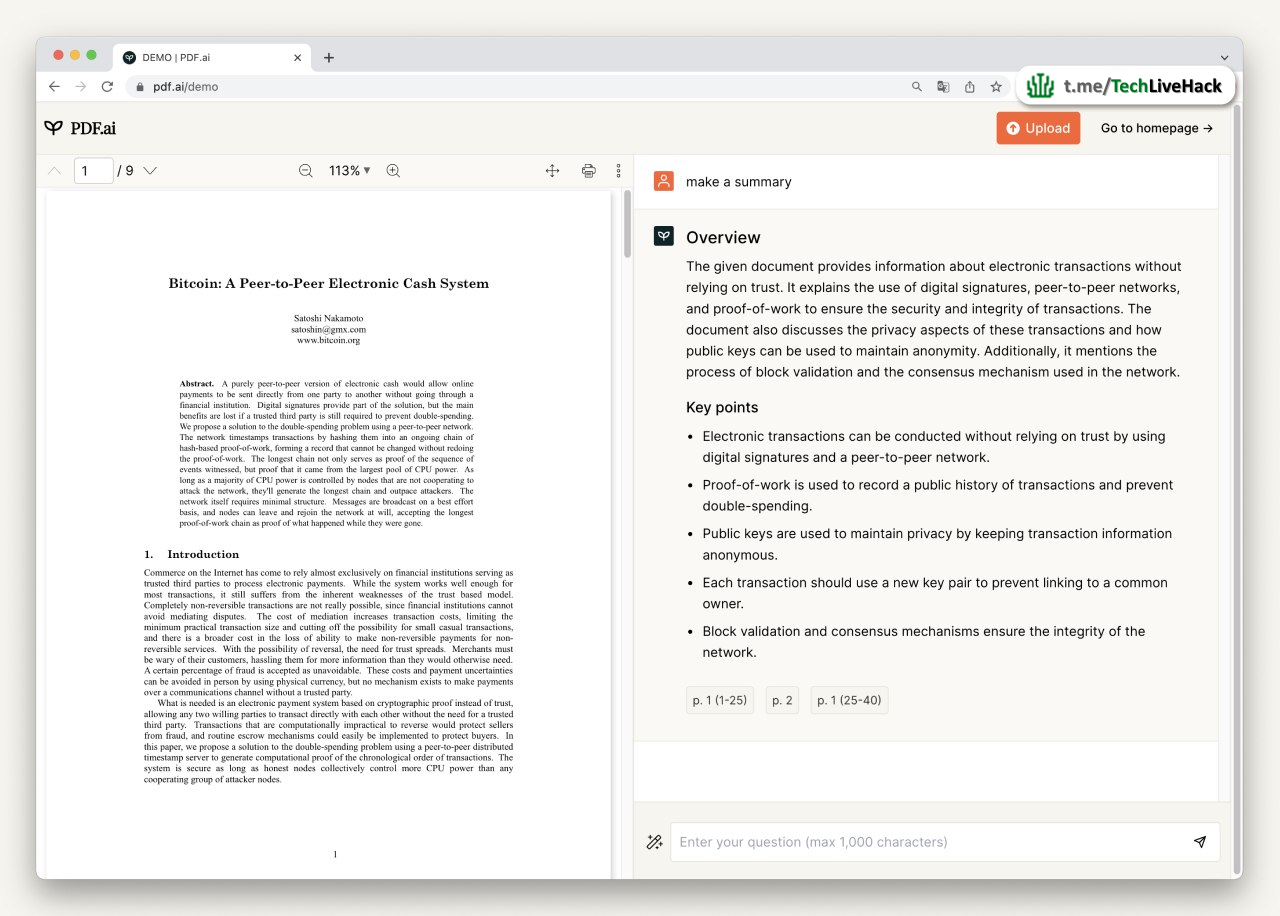The image size is (1280, 916).
Task: Print the PDF document
Action: (589, 171)
